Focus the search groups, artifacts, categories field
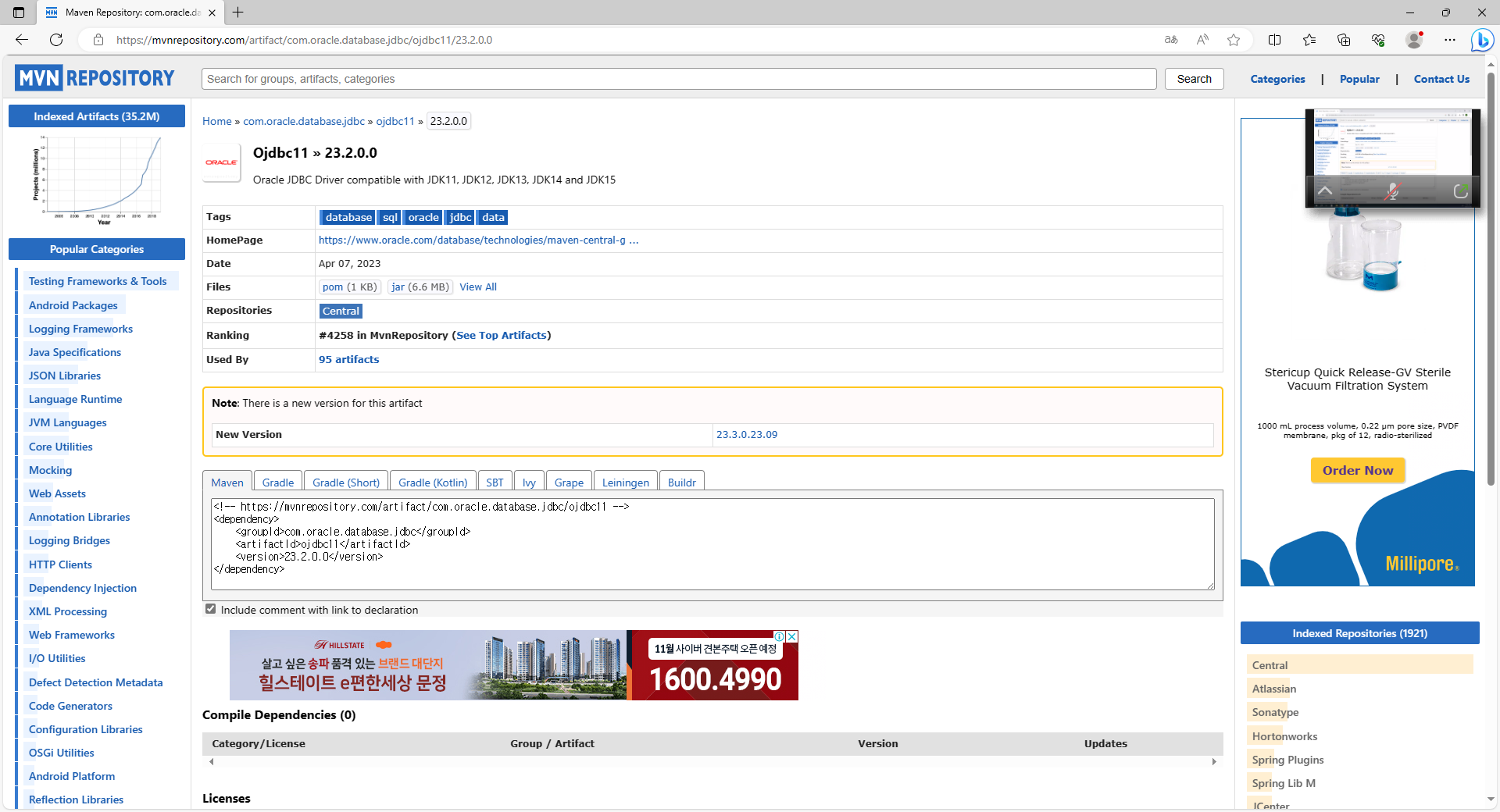This screenshot has width=1500, height=812. (679, 79)
